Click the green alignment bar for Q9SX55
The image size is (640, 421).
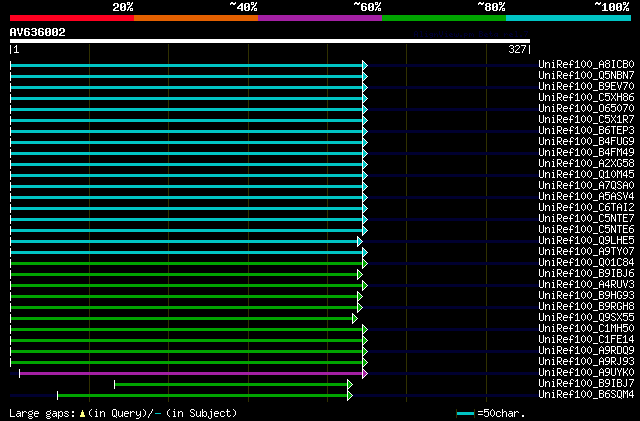[182, 319]
